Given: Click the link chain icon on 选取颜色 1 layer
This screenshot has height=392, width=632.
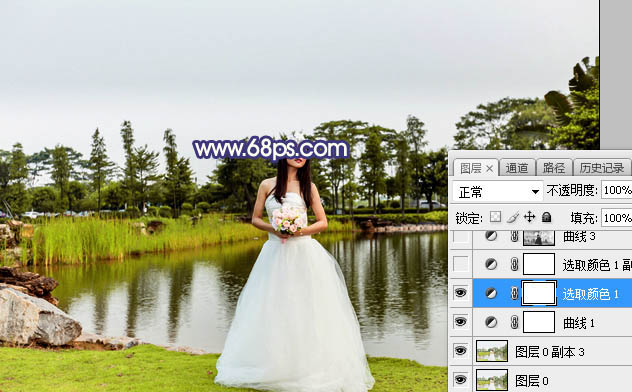Looking at the screenshot, I should [x=514, y=293].
